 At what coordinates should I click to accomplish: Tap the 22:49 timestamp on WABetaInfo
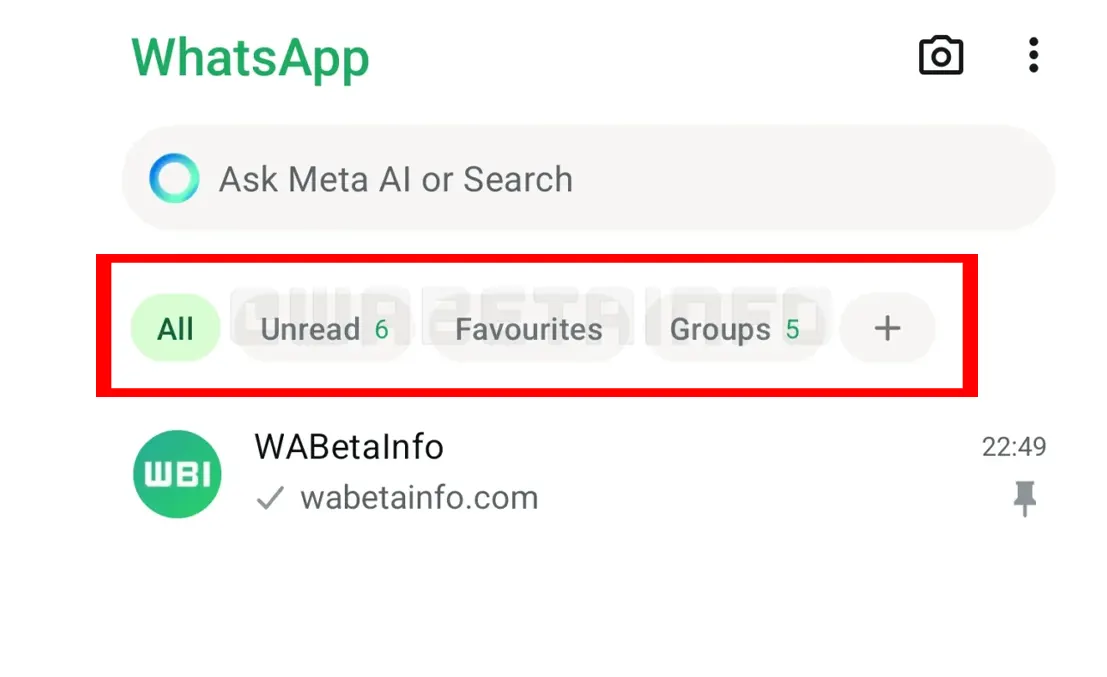coord(1014,448)
